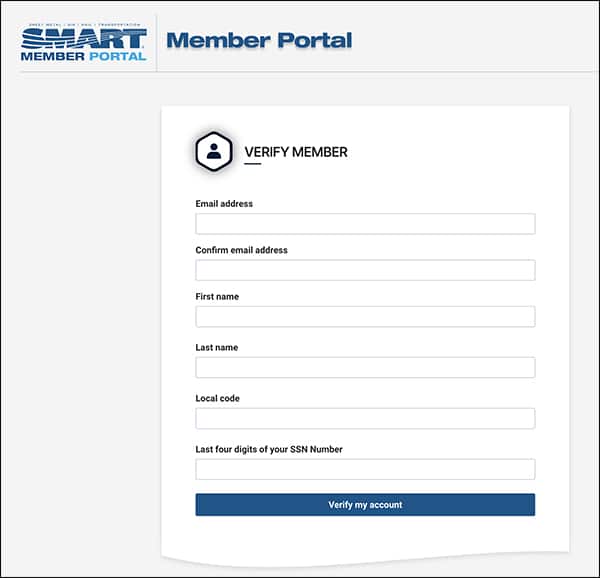This screenshot has height=578, width=600.
Task: Focus the last four SSN digits field
Action: (x=365, y=469)
